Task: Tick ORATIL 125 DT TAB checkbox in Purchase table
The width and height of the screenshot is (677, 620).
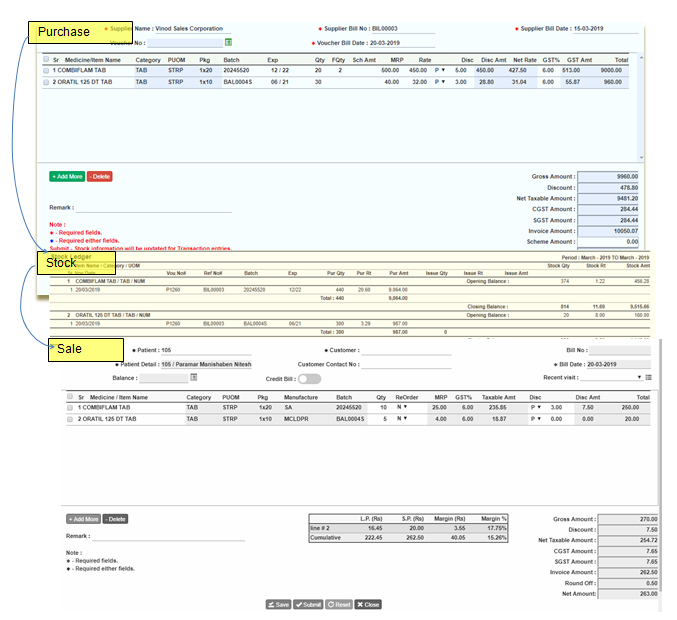Action: [46, 82]
